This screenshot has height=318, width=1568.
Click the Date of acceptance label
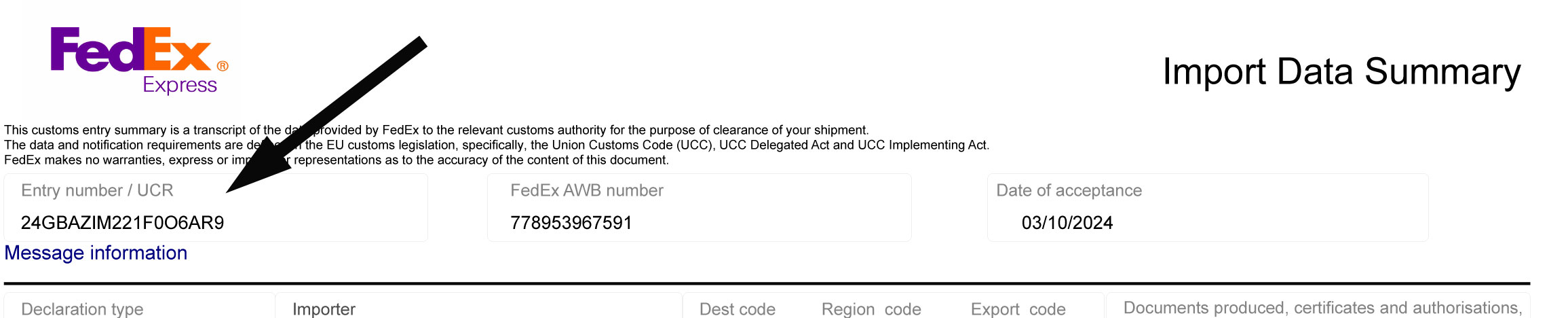click(x=1069, y=190)
